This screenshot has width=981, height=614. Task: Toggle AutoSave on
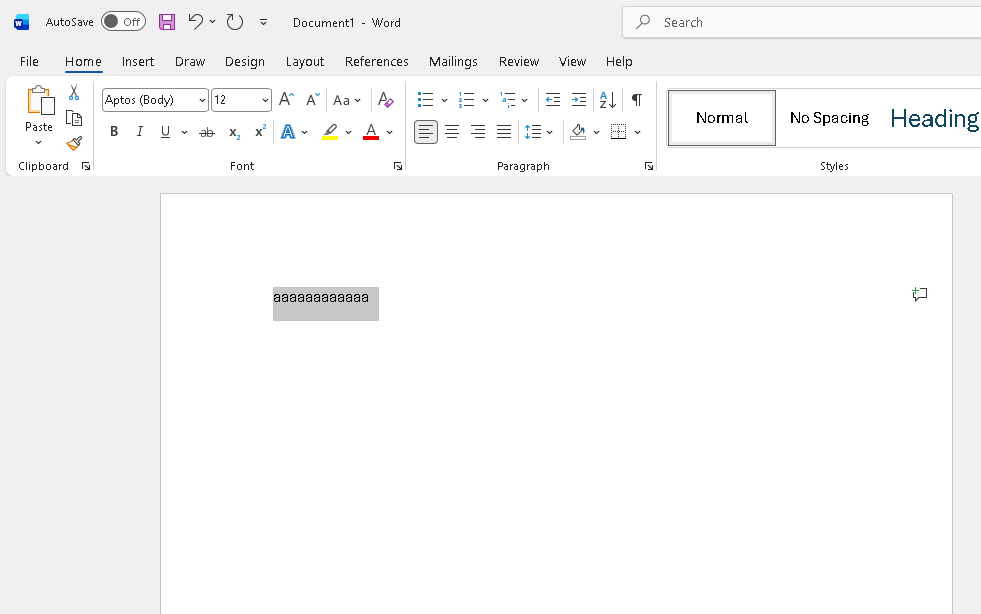coord(123,22)
